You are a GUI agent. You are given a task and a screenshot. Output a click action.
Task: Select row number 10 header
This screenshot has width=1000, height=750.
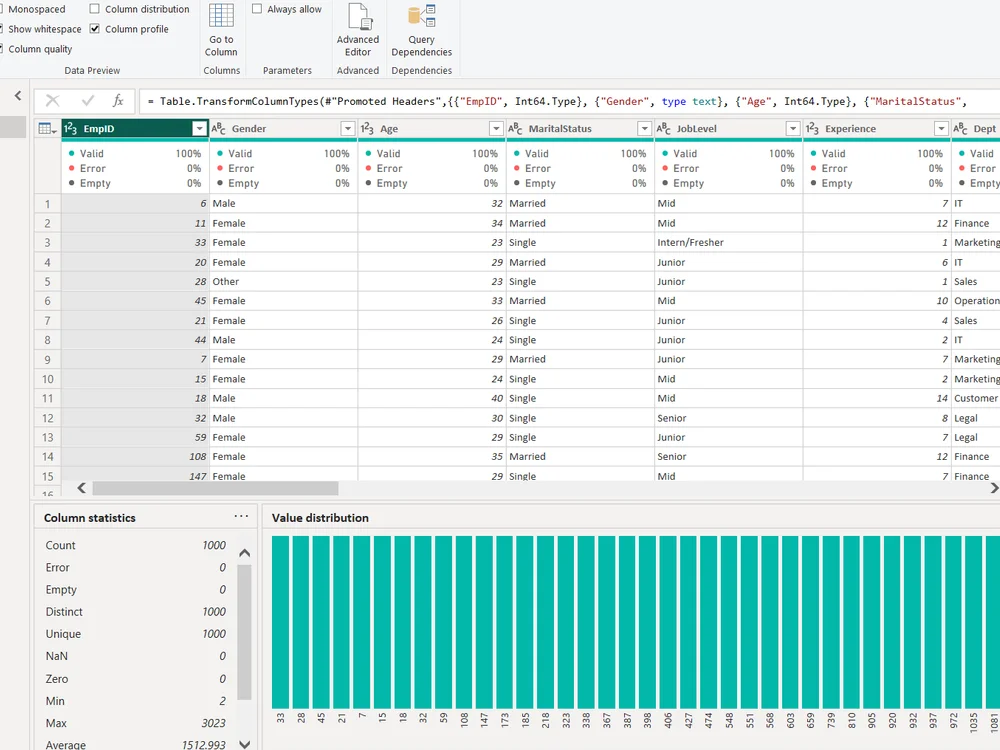[x=47, y=379]
